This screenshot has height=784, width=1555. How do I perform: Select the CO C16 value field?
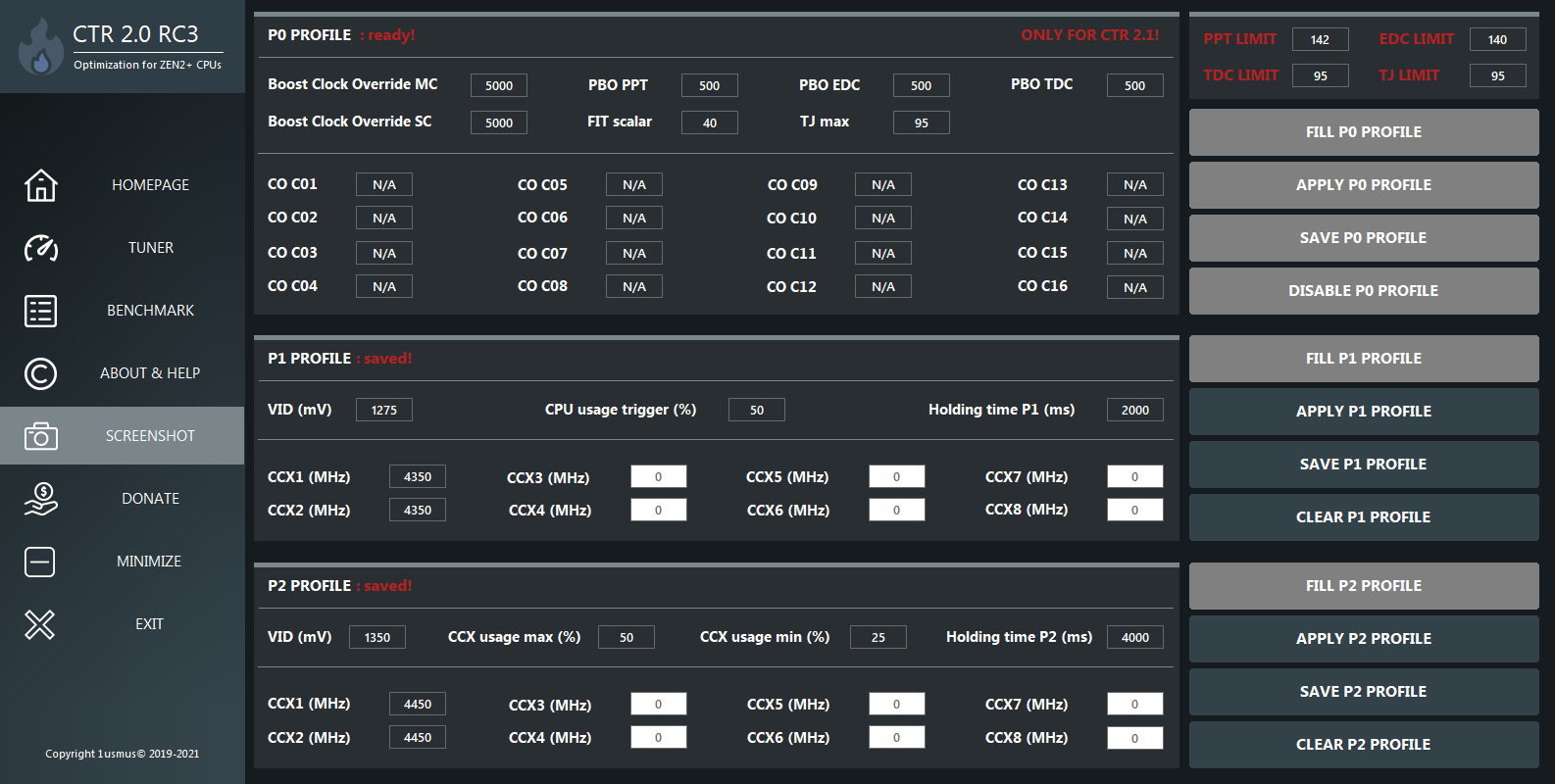click(1135, 287)
